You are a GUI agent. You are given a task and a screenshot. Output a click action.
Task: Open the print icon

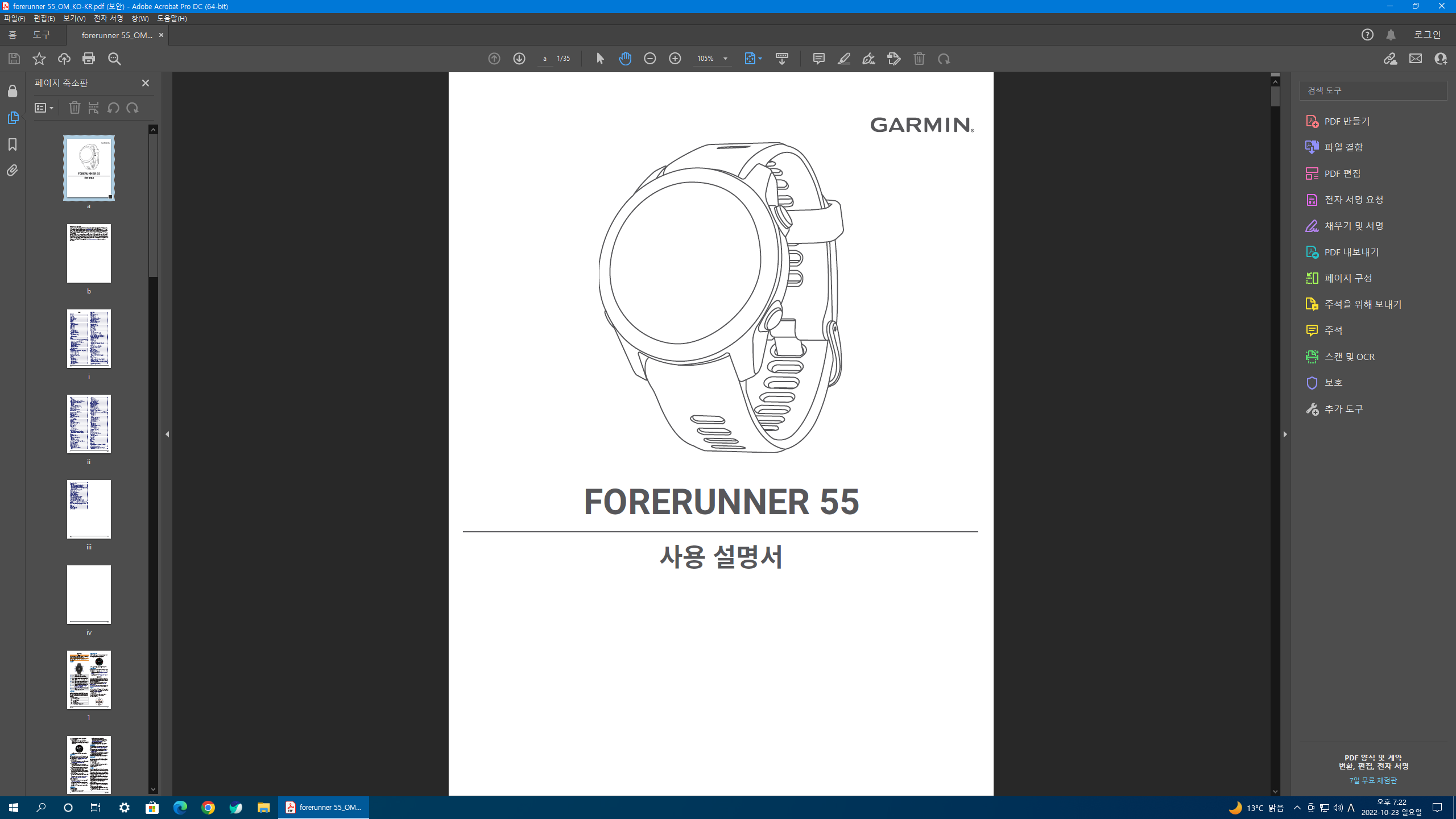click(x=89, y=59)
